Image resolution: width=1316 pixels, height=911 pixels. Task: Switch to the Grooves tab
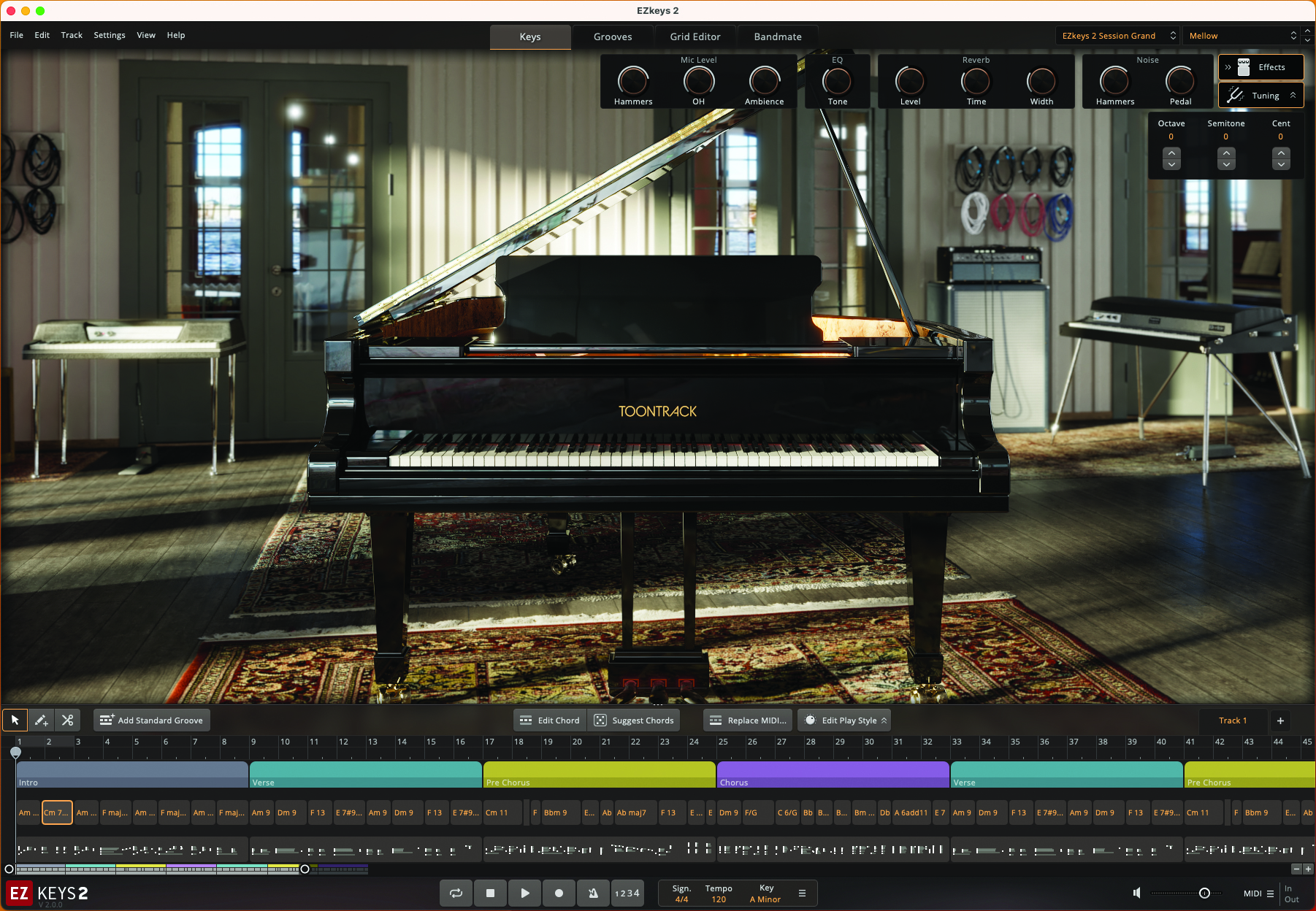click(613, 36)
